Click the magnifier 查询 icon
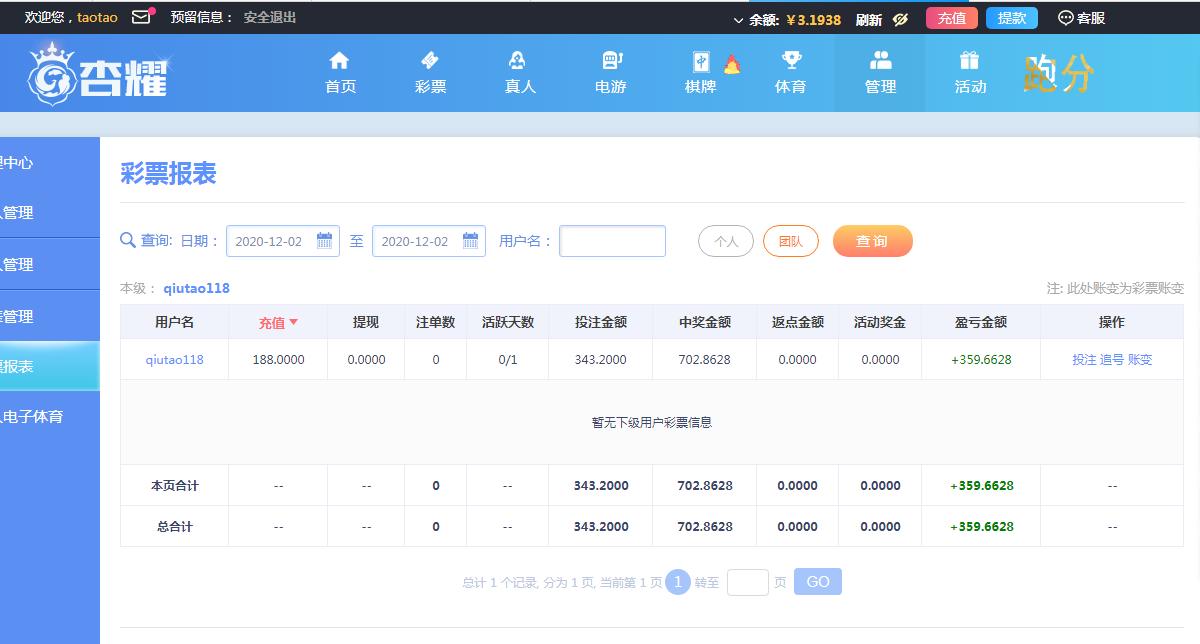Screen dimensions: 1200x644 128,240
